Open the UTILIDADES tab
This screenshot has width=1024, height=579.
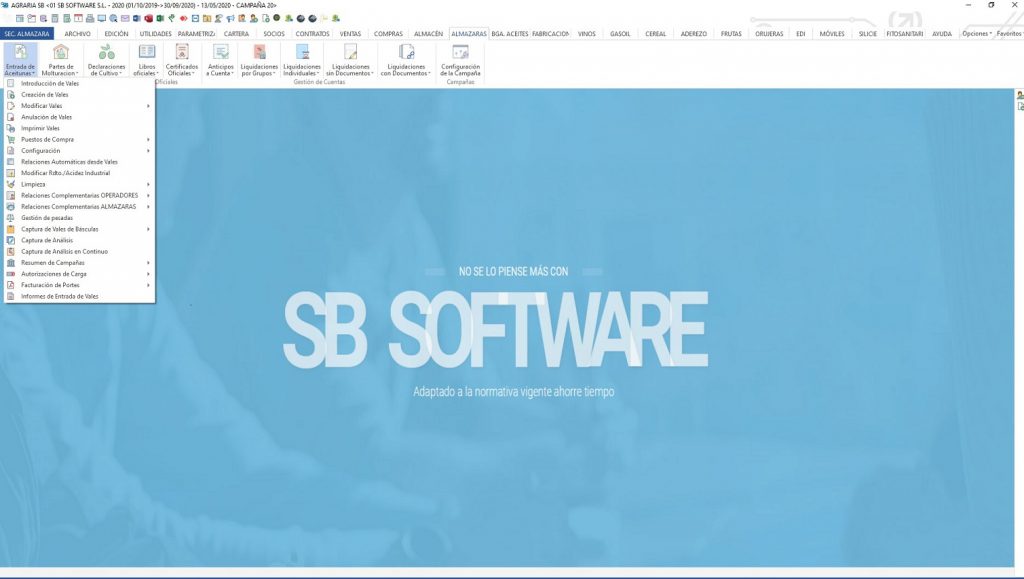(x=155, y=33)
